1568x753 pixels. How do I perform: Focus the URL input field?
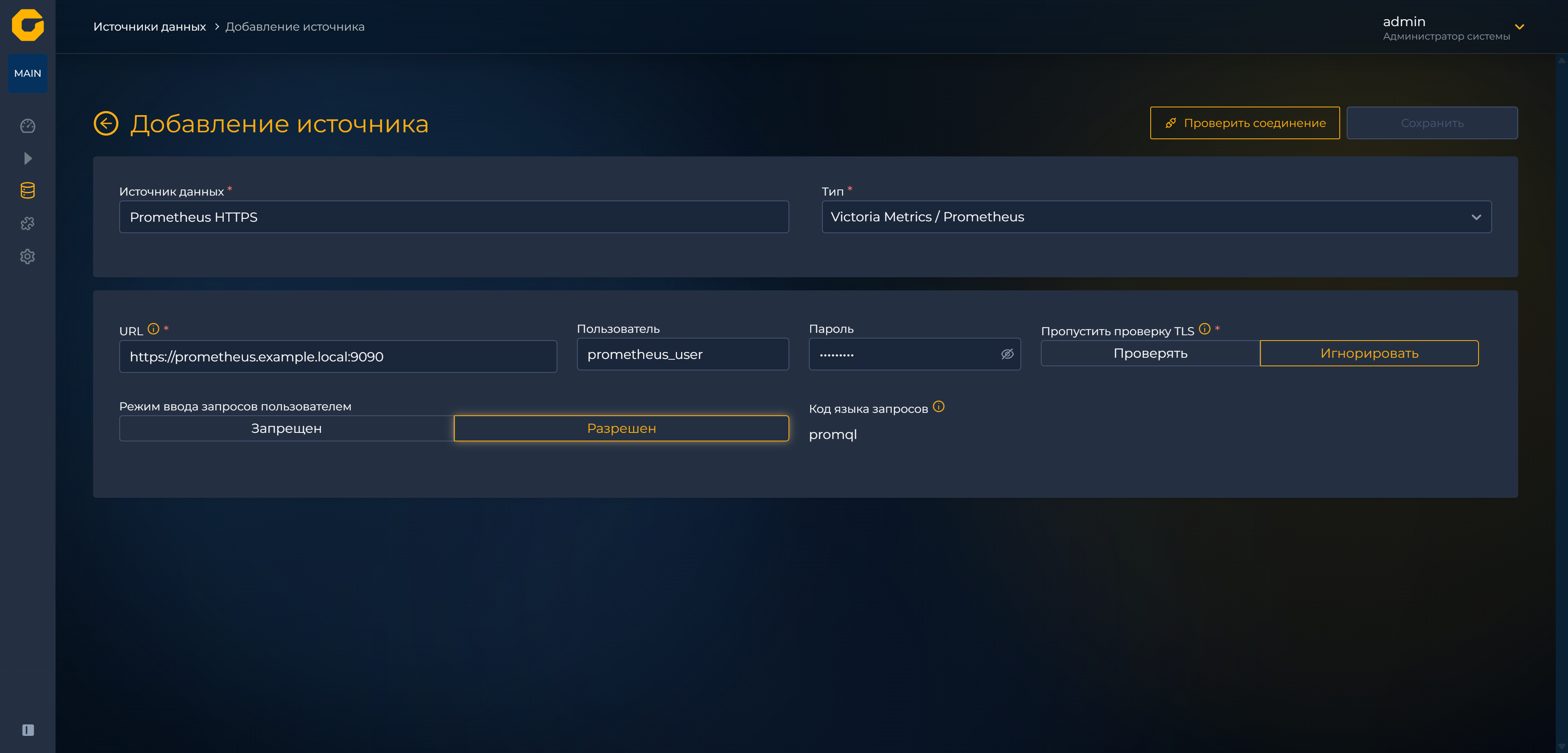[338, 356]
